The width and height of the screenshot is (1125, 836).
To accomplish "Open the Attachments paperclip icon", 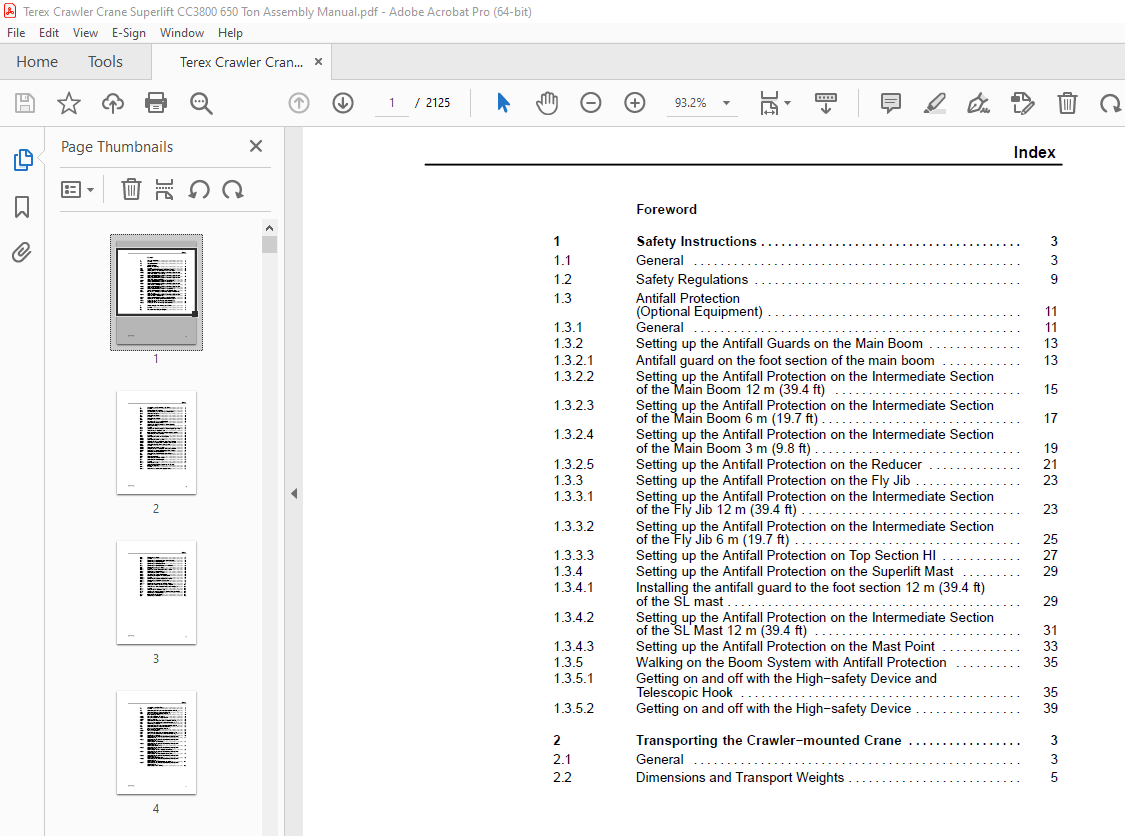I will point(22,253).
